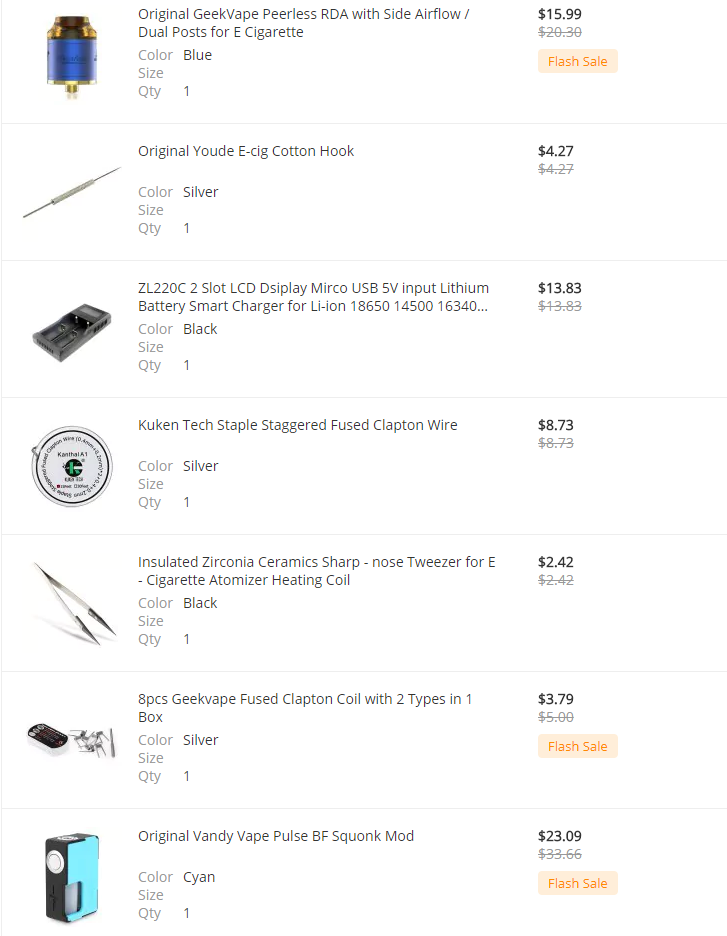Click the 8pcs Geekvape Fused Clapton Coil title
This screenshot has height=936, width=727.
coord(305,708)
